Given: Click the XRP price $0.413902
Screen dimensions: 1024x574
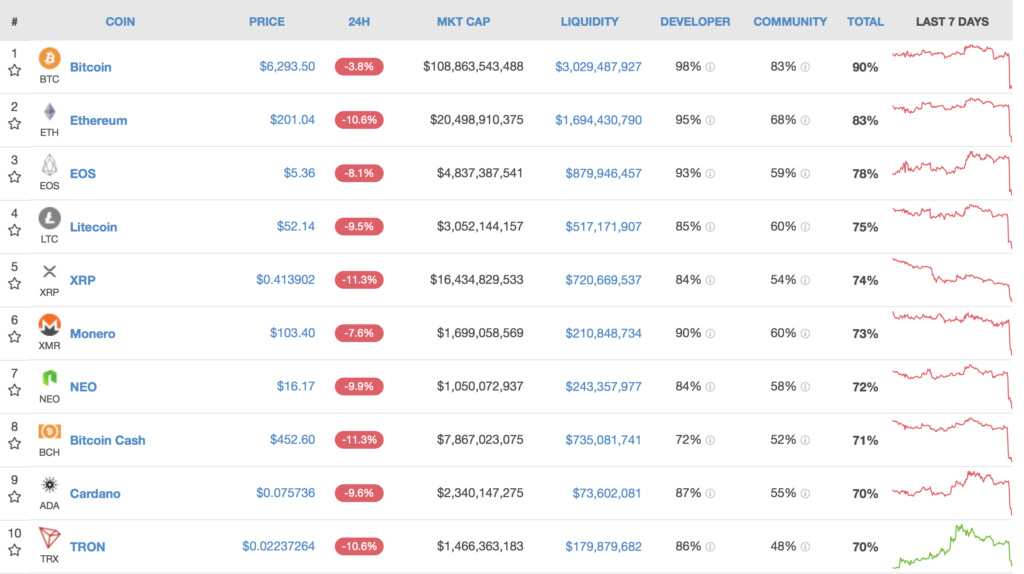Looking at the screenshot, I should (x=285, y=279).
